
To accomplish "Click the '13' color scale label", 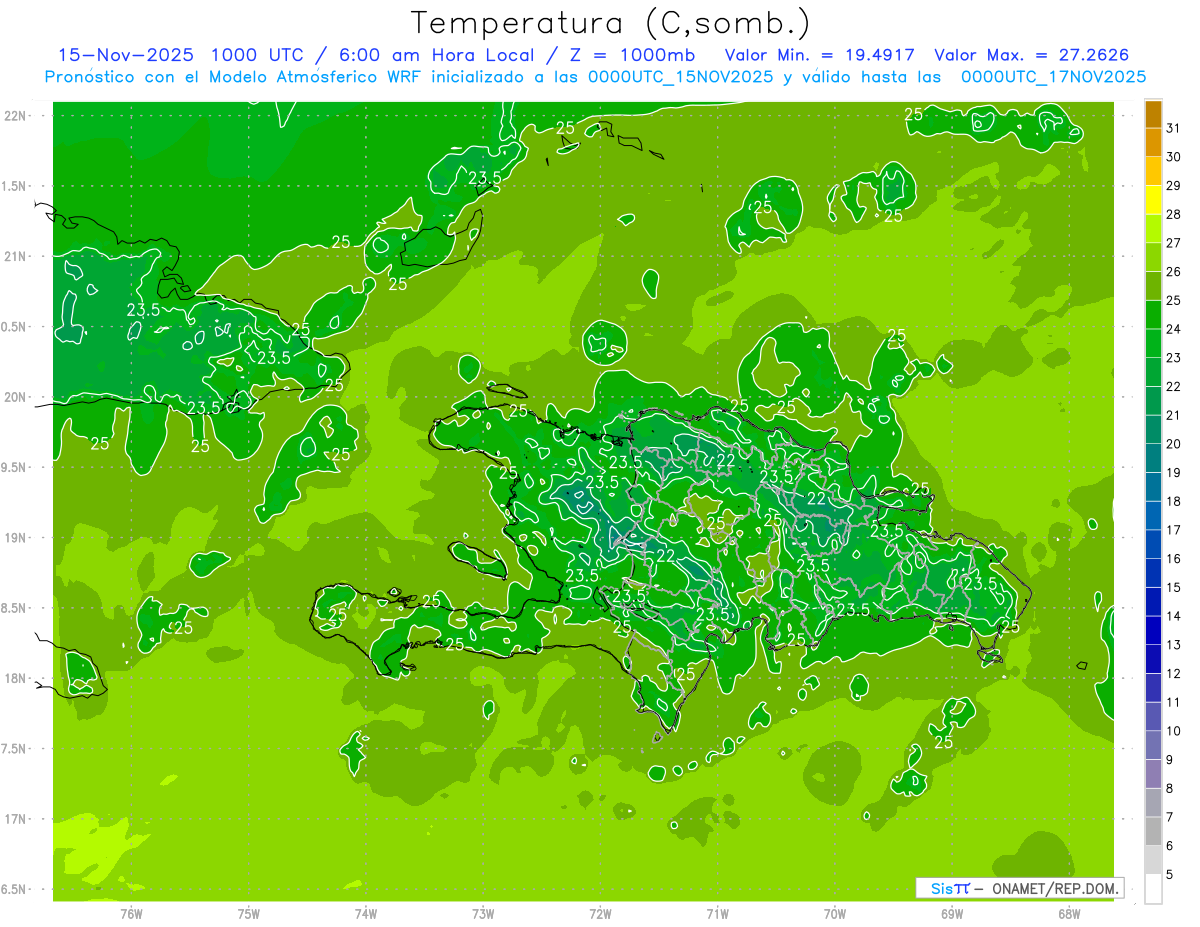I will [1174, 645].
